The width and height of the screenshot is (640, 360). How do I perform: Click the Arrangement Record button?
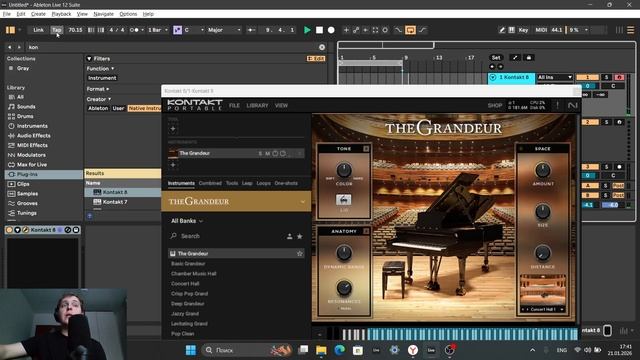(331, 30)
